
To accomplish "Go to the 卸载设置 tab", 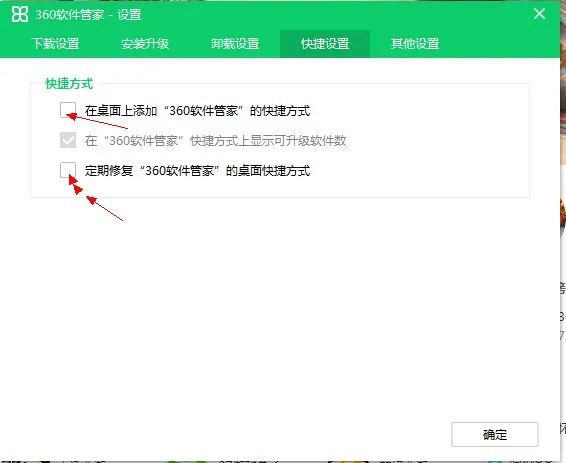I will [x=235, y=44].
